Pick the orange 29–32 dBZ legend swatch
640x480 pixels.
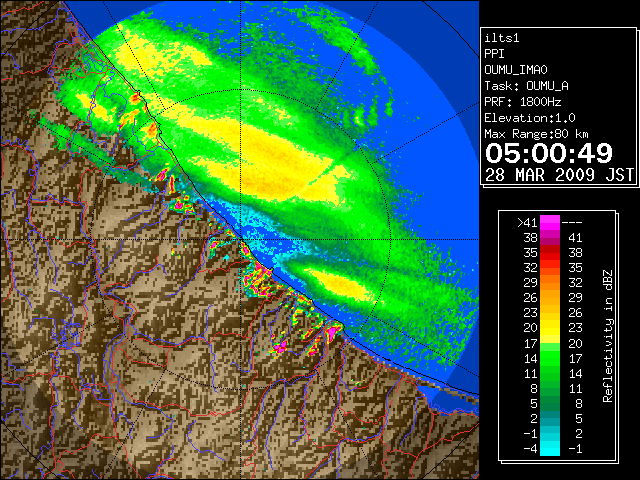tap(550, 283)
